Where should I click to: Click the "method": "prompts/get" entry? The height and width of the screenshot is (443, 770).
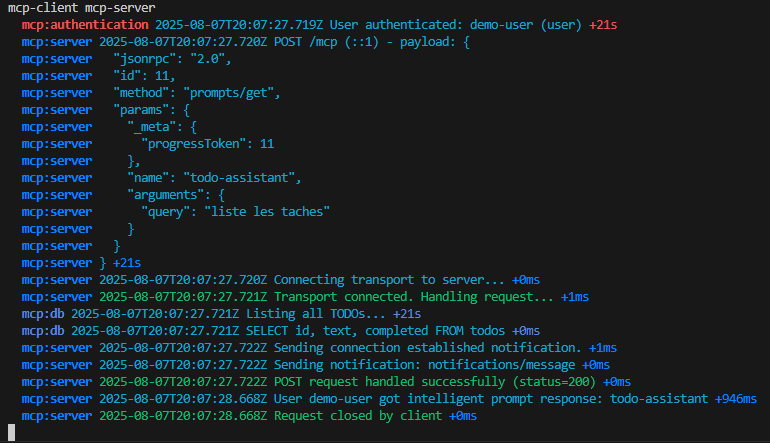click(x=196, y=93)
